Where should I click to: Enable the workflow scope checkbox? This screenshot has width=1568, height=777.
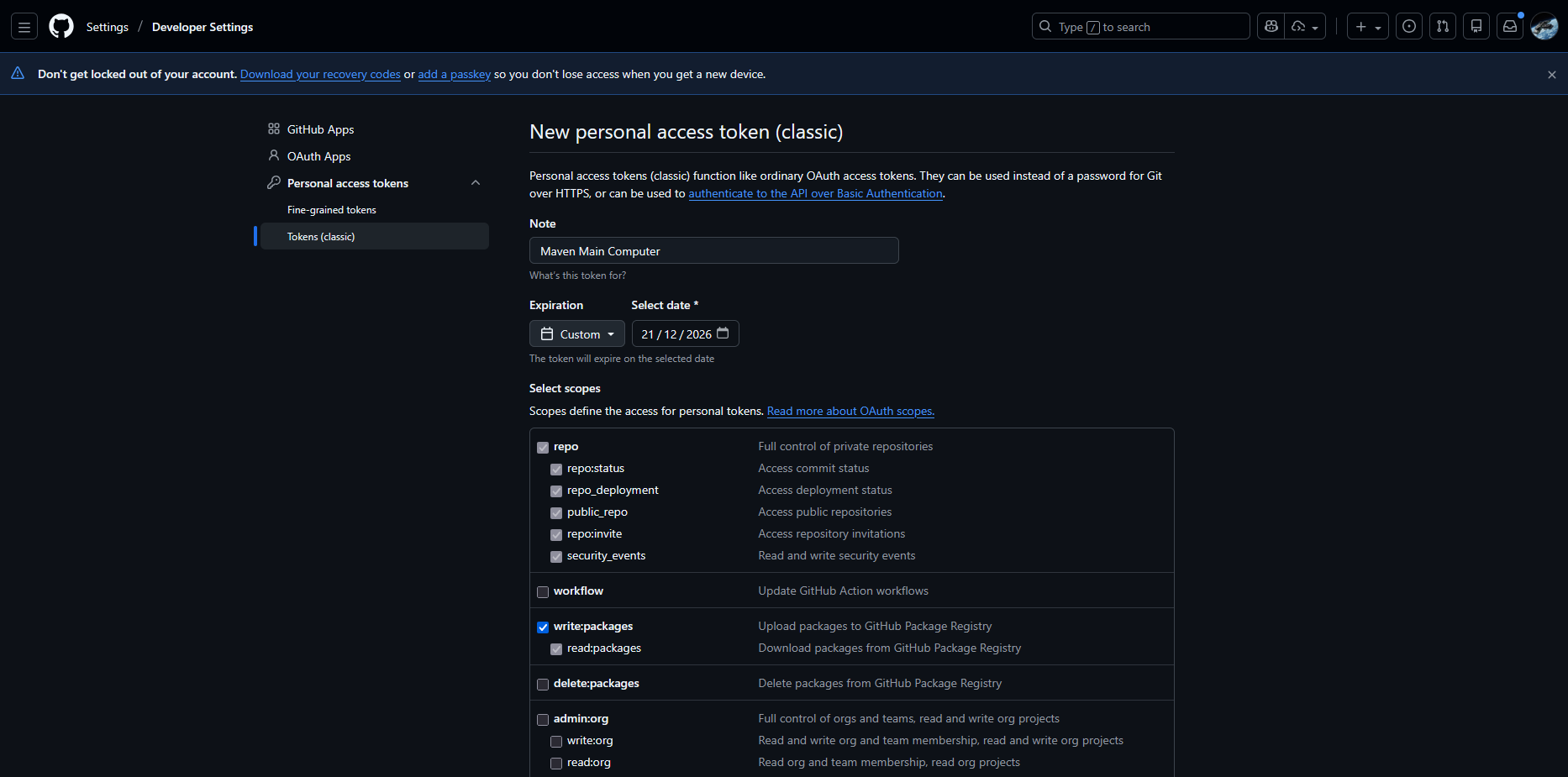[x=543, y=592]
